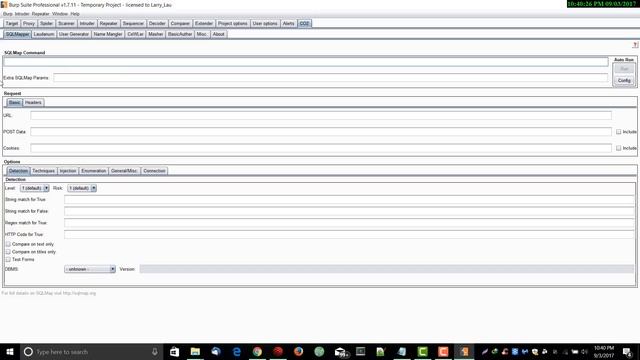Click the Extra SQLMap Params field

[x=331, y=78]
